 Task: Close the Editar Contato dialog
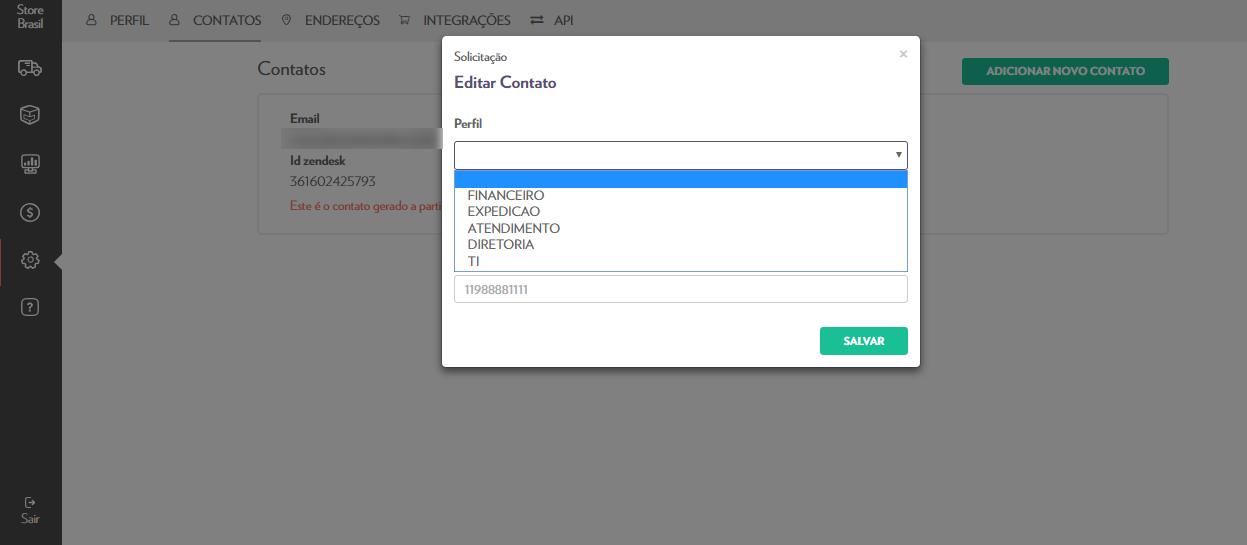point(903,54)
